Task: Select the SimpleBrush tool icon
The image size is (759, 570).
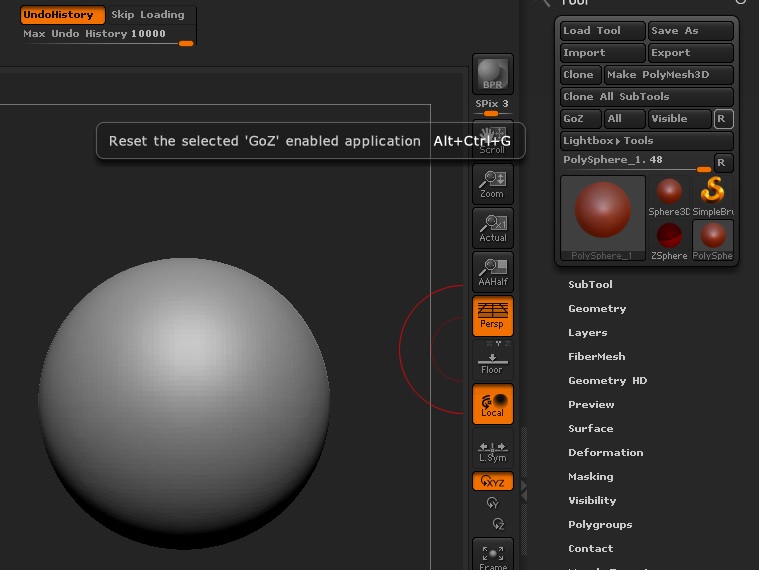Action: coord(712,196)
